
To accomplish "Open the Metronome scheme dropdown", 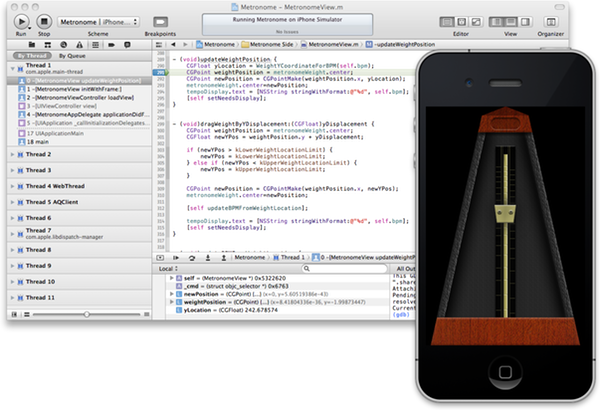I will click(x=97, y=21).
